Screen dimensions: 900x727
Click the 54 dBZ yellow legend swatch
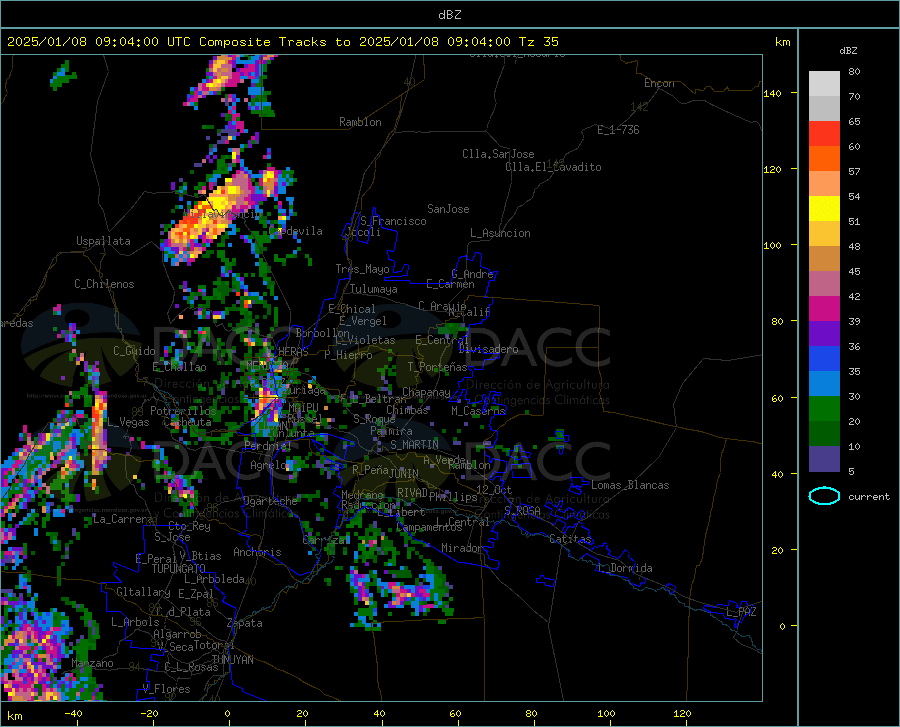[x=824, y=209]
